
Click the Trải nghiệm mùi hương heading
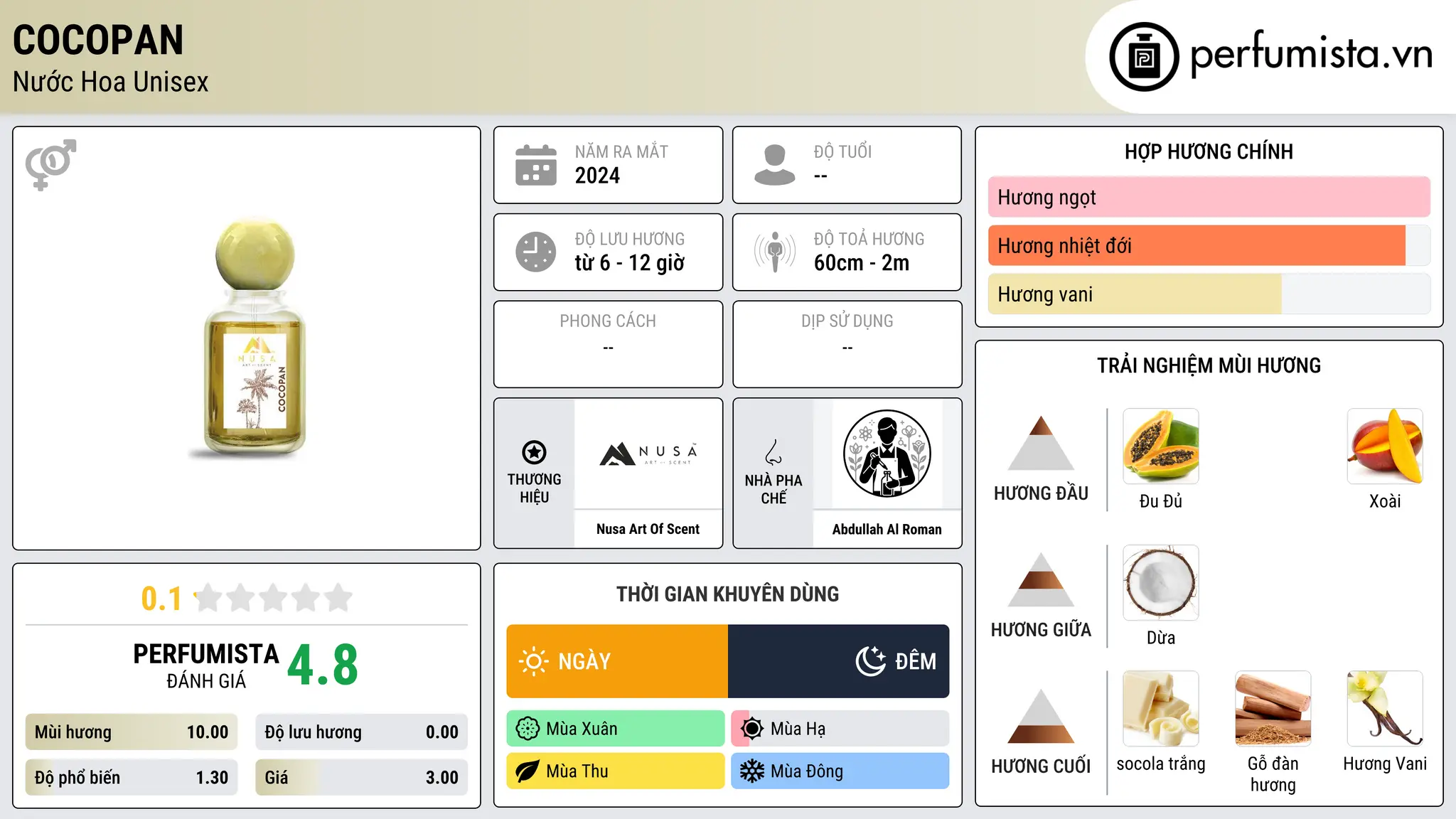pos(1209,365)
